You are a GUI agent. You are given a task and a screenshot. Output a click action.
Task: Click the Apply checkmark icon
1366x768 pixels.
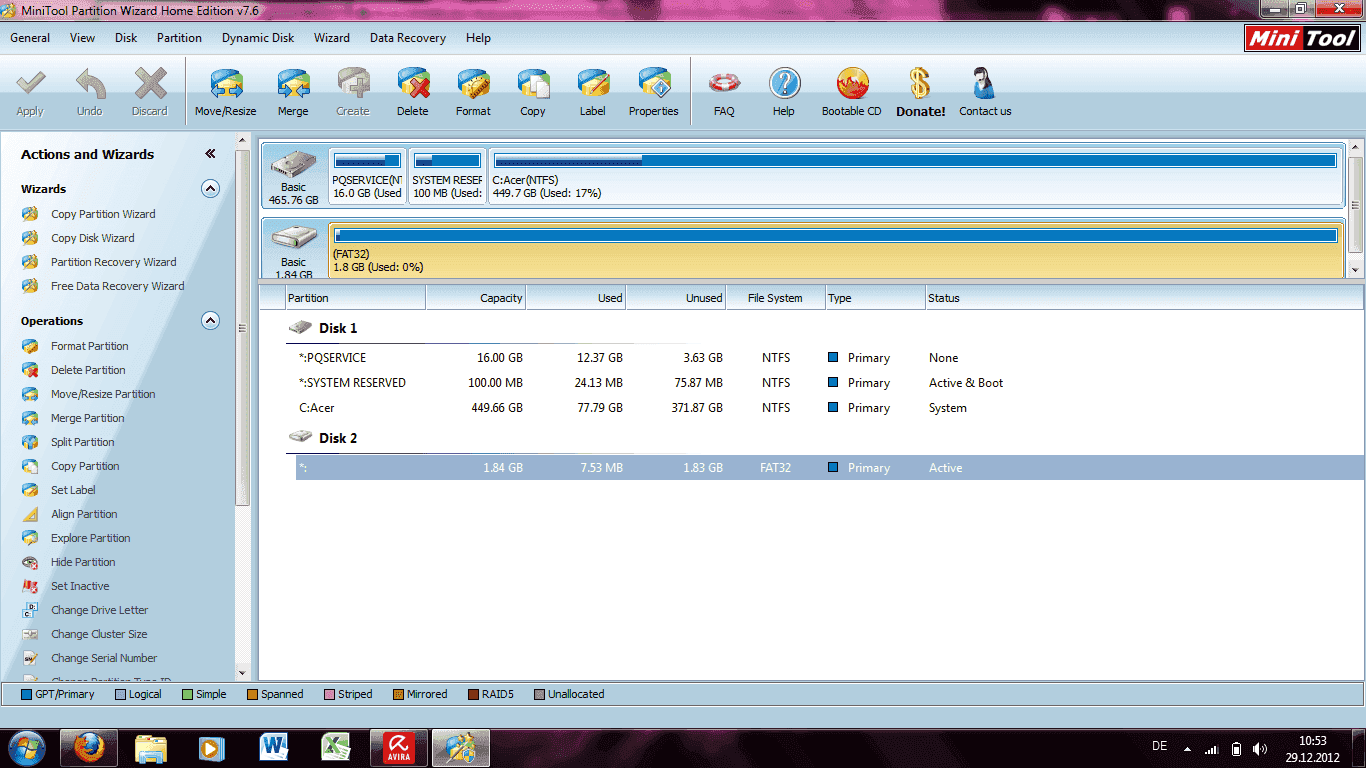(30, 83)
